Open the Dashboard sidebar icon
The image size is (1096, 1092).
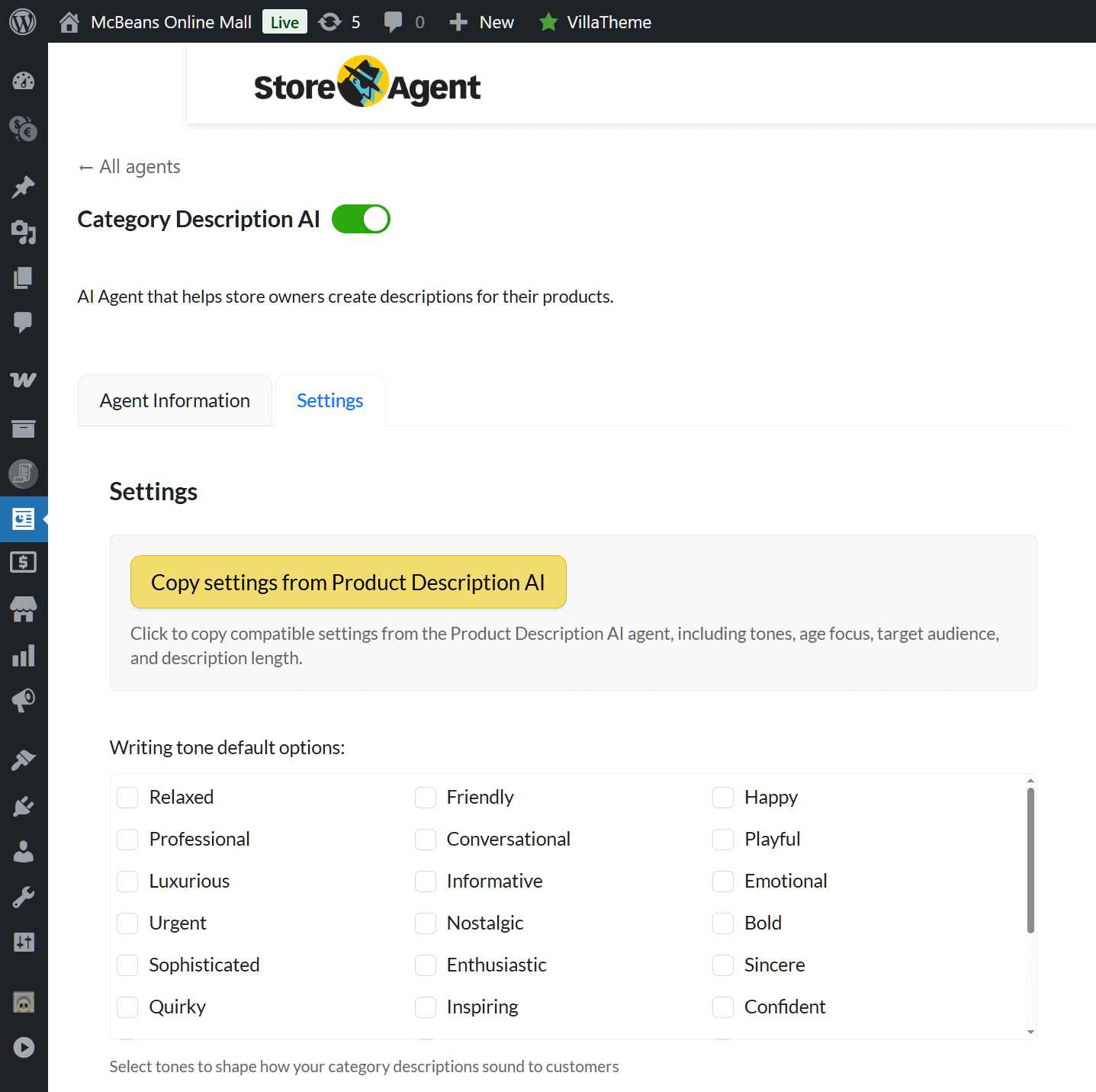pyautogui.click(x=24, y=81)
